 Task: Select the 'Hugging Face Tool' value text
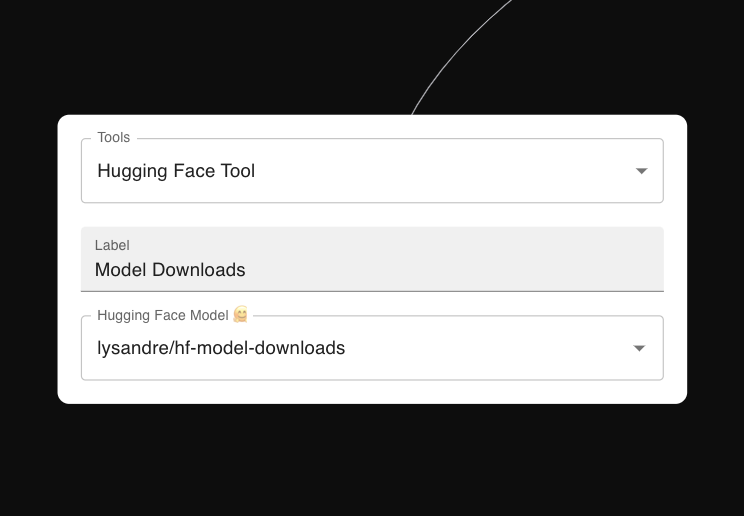click(x=176, y=171)
